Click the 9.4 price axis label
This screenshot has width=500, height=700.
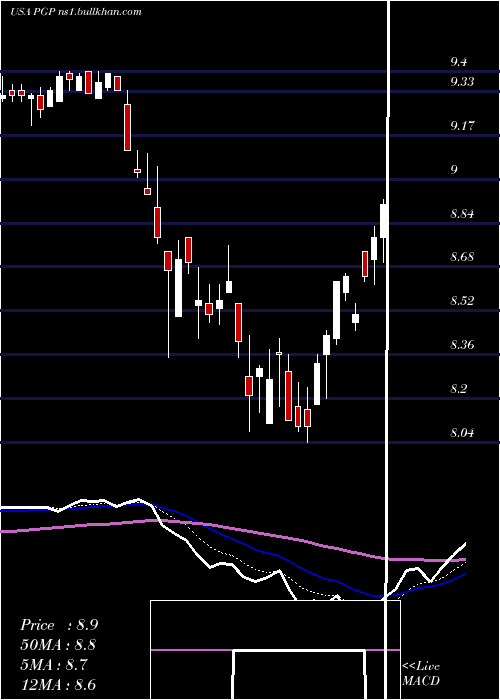tap(459, 62)
